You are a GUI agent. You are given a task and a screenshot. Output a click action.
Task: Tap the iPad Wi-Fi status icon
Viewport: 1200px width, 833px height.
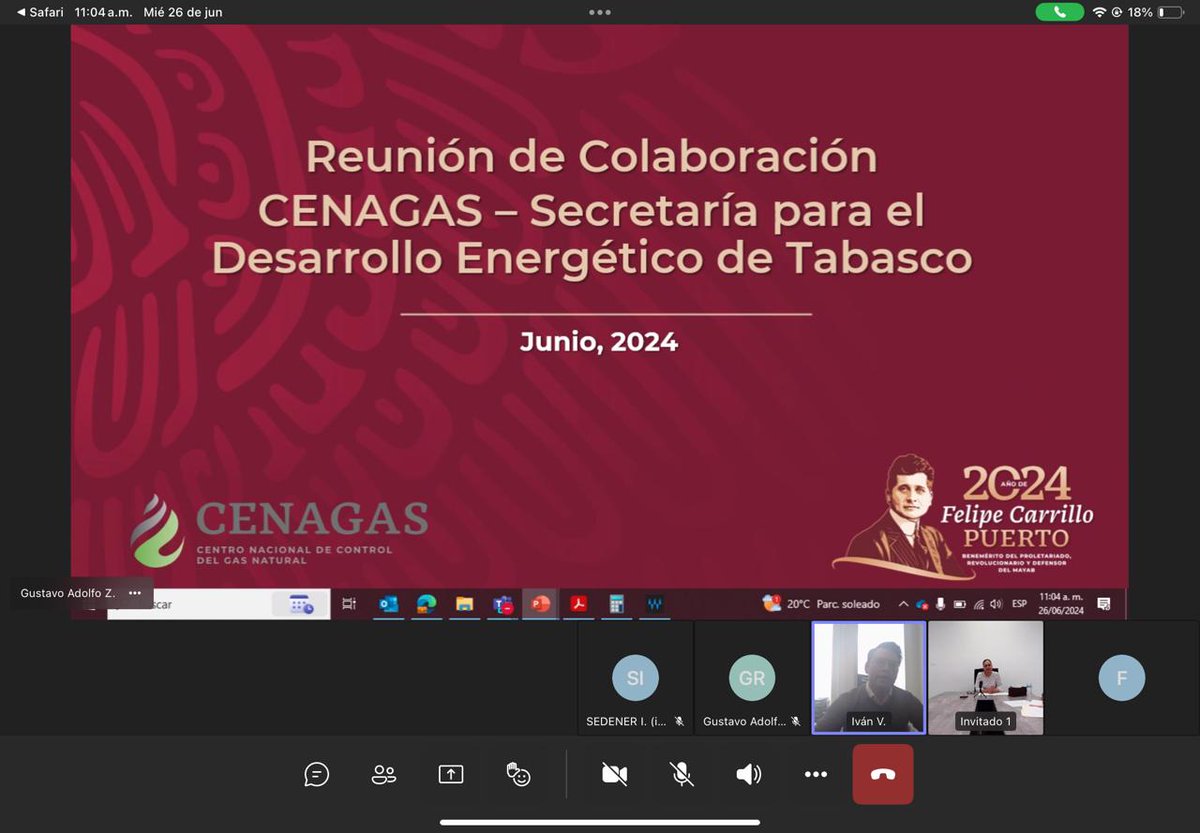(1099, 12)
